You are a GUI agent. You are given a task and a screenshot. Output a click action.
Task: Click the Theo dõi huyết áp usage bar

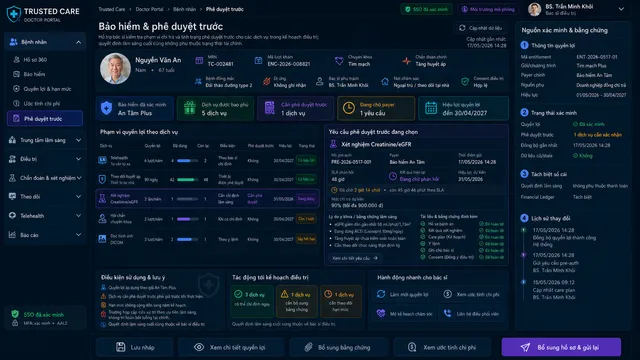click(x=188, y=180)
